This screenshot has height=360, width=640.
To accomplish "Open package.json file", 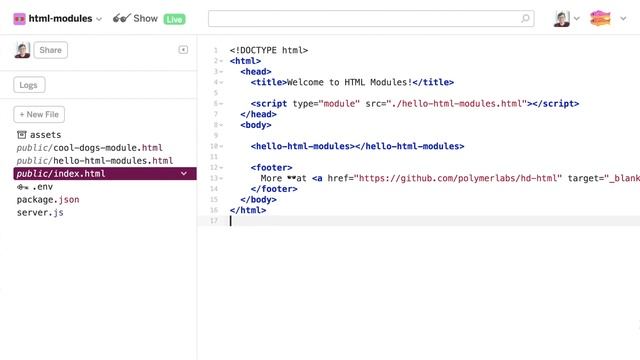I will click(48, 200).
